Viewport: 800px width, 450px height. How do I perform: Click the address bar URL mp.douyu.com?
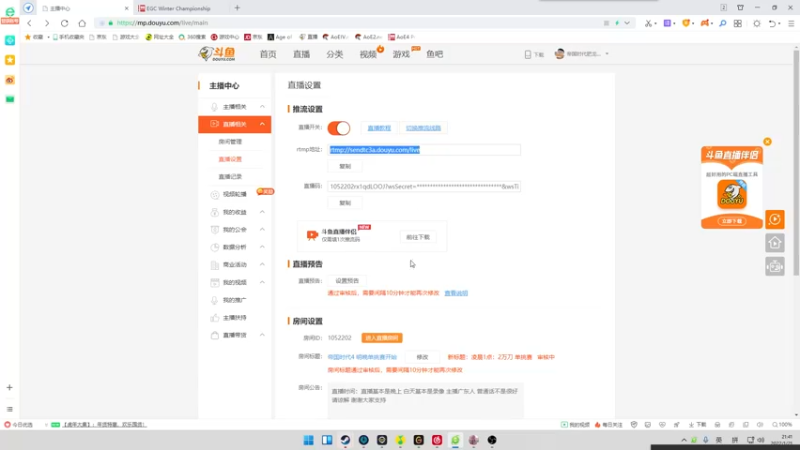pyautogui.click(x=162, y=23)
